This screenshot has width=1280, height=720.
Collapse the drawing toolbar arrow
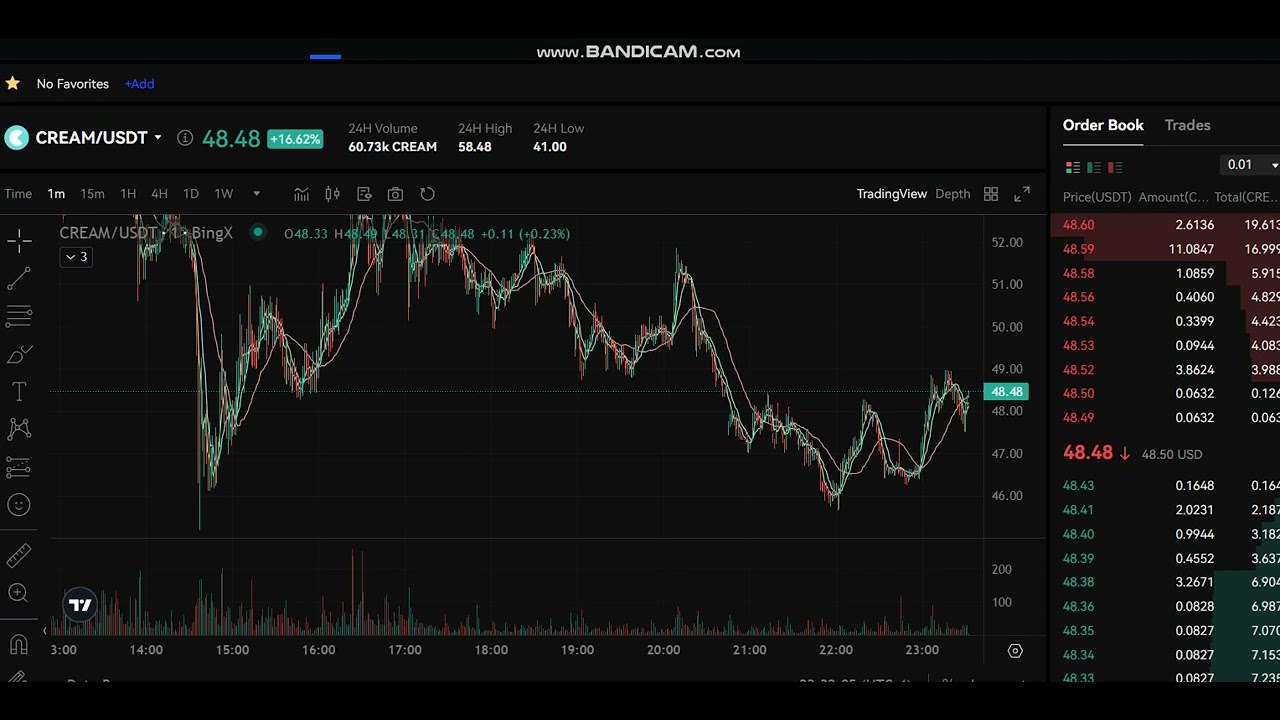44,631
